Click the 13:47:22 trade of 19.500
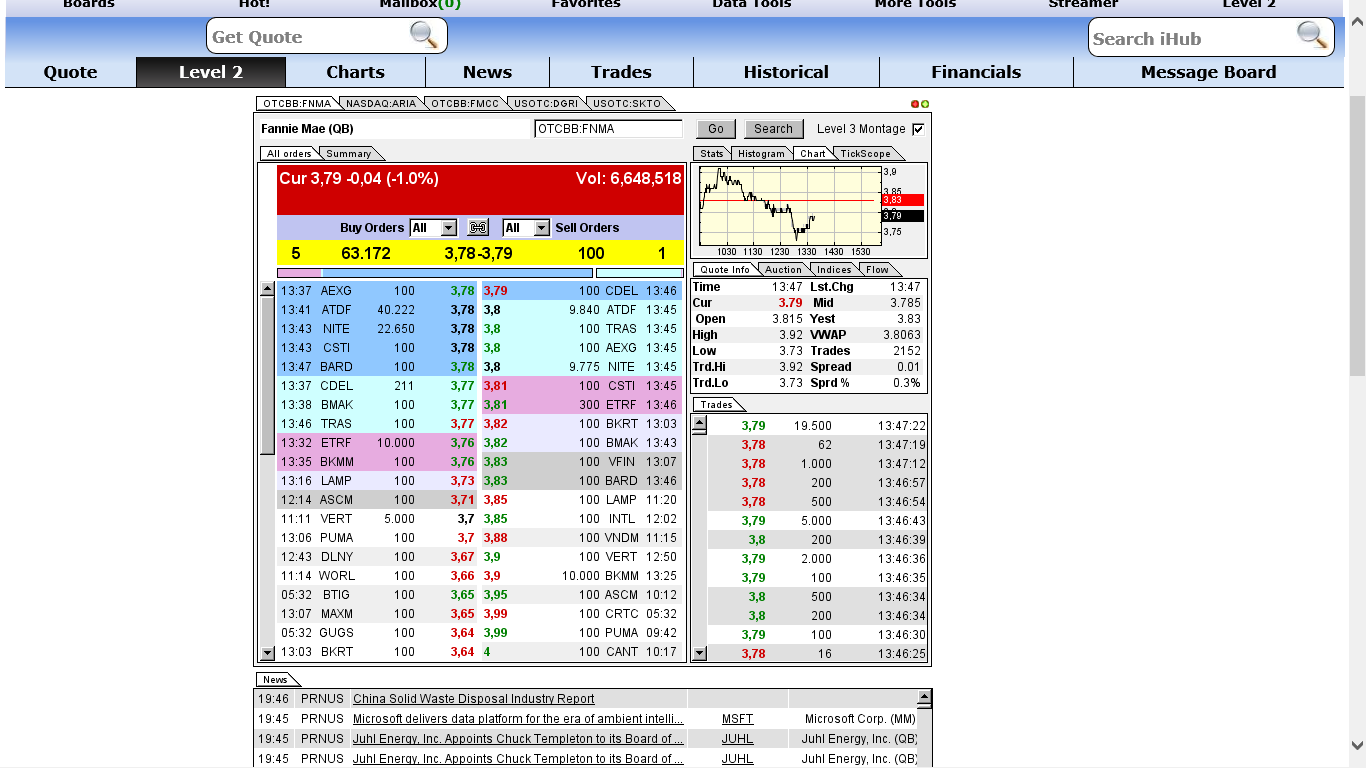The image size is (1366, 768). coord(818,426)
